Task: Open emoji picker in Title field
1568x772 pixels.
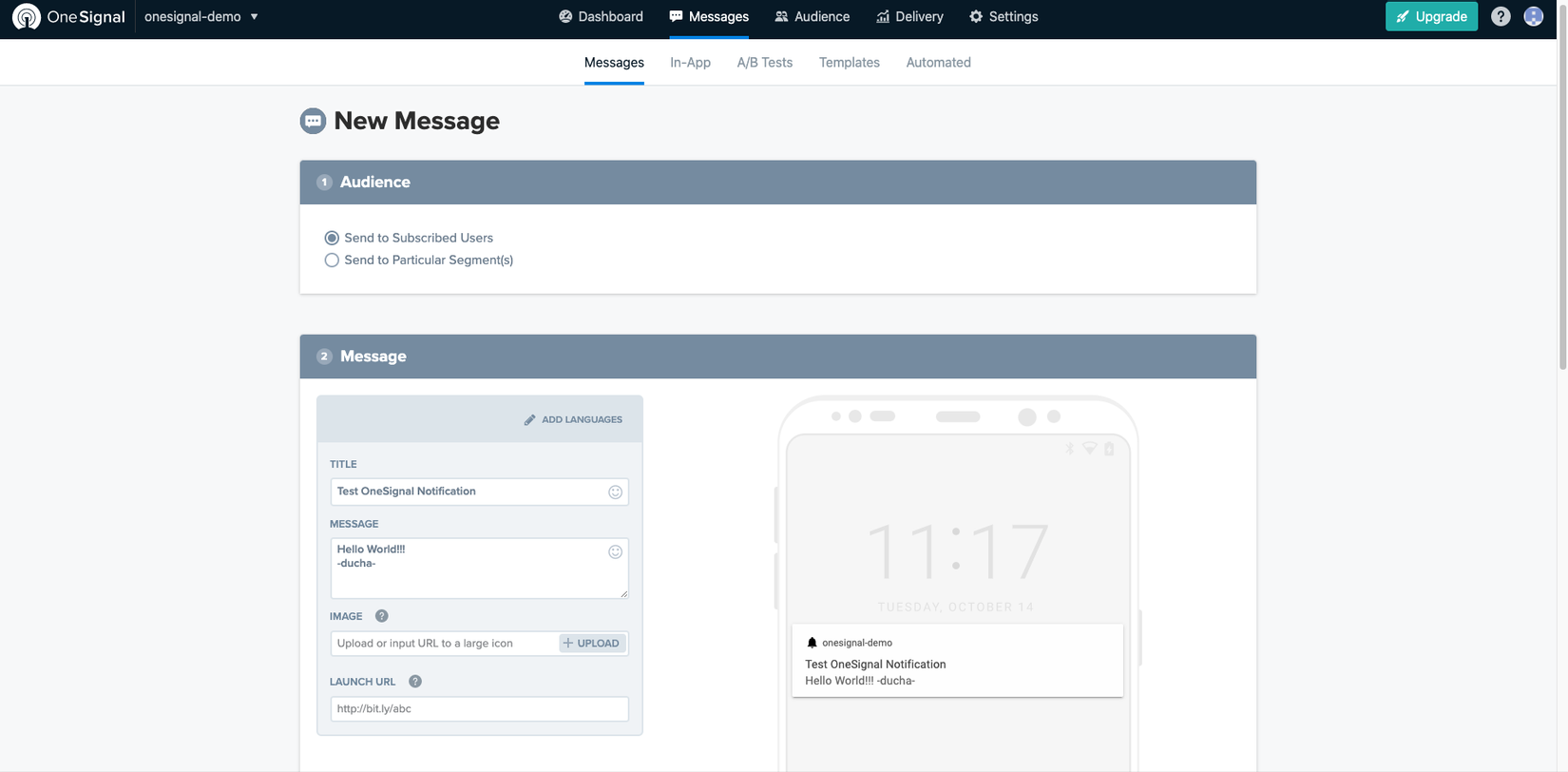Action: [x=616, y=492]
